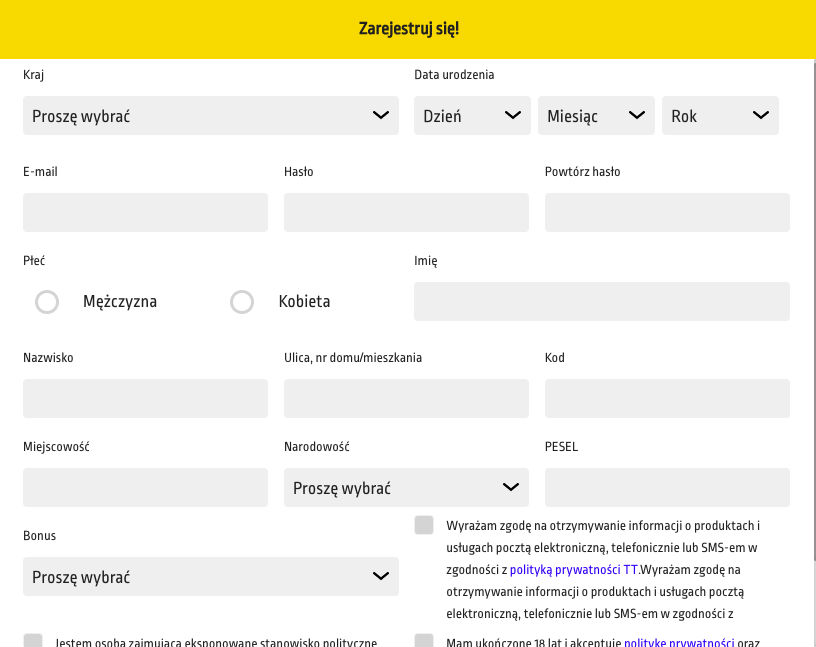This screenshot has width=816, height=647.
Task: Click the Imię input field
Action: click(602, 301)
